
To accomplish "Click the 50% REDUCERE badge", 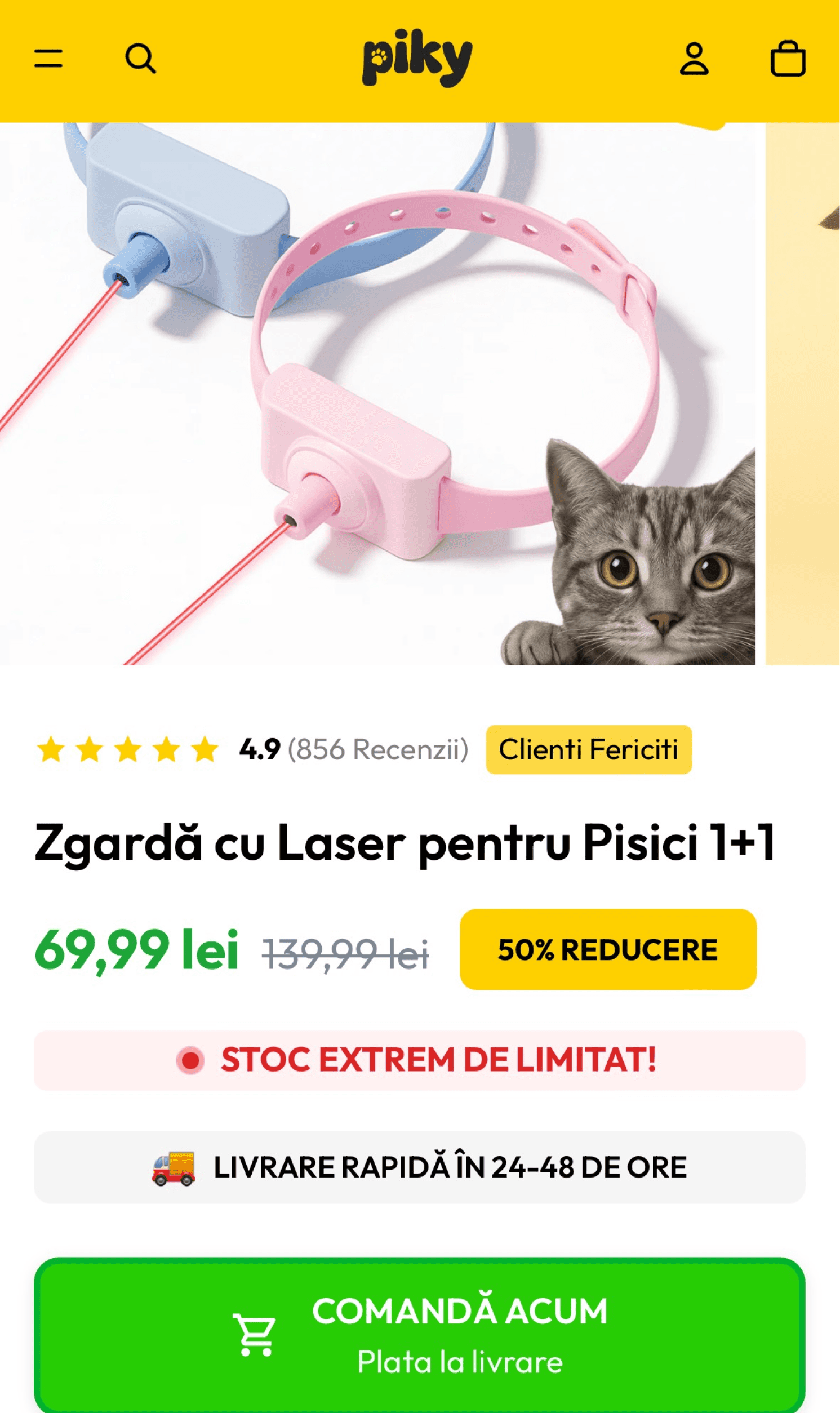I will (608, 949).
